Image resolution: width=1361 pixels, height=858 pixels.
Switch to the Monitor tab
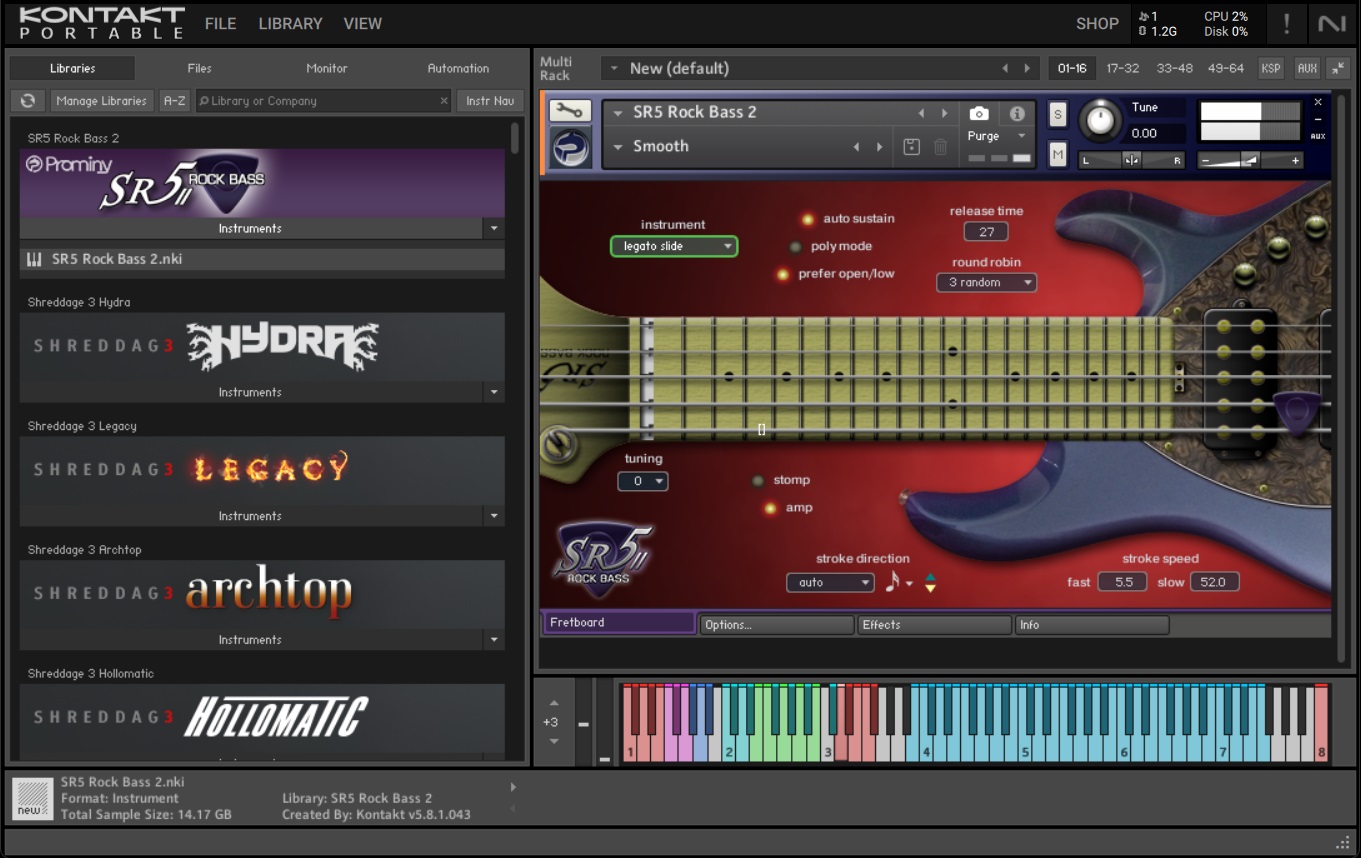pyautogui.click(x=327, y=68)
